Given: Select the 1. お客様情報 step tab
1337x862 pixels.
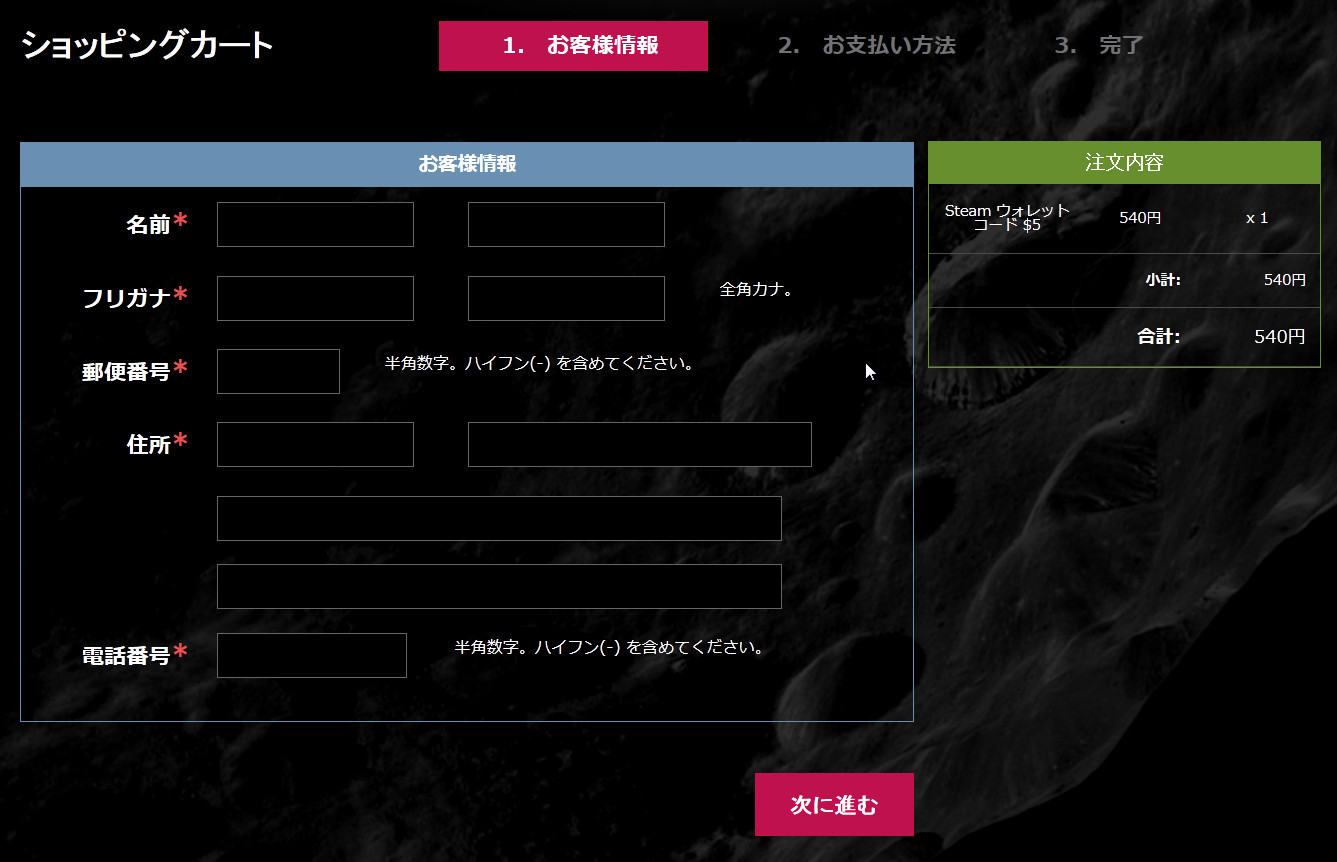Looking at the screenshot, I should coord(573,46).
